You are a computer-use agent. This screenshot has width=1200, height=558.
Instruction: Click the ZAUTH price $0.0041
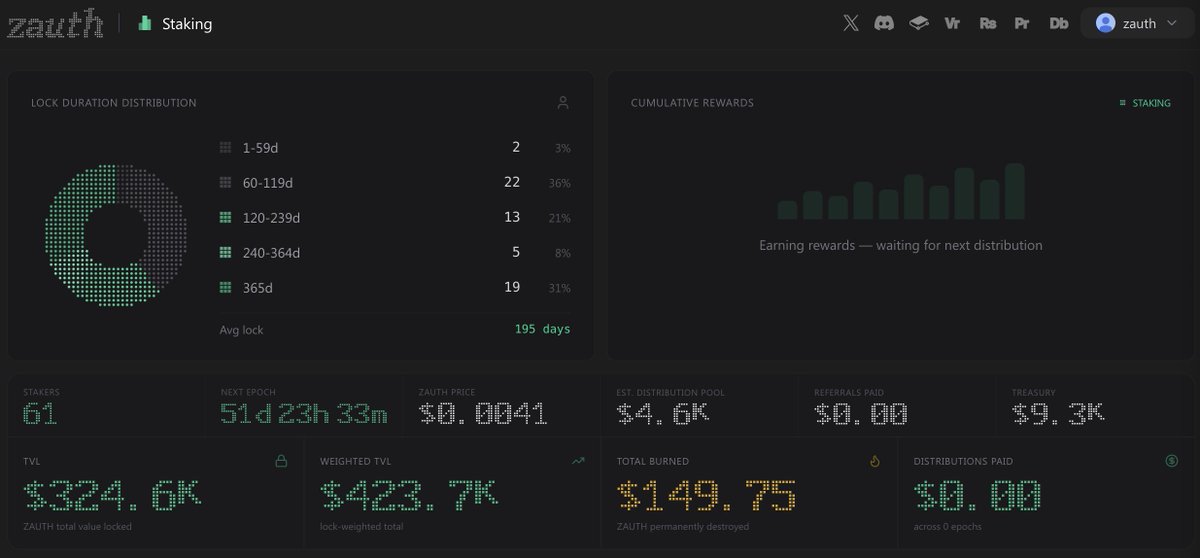click(x=483, y=413)
